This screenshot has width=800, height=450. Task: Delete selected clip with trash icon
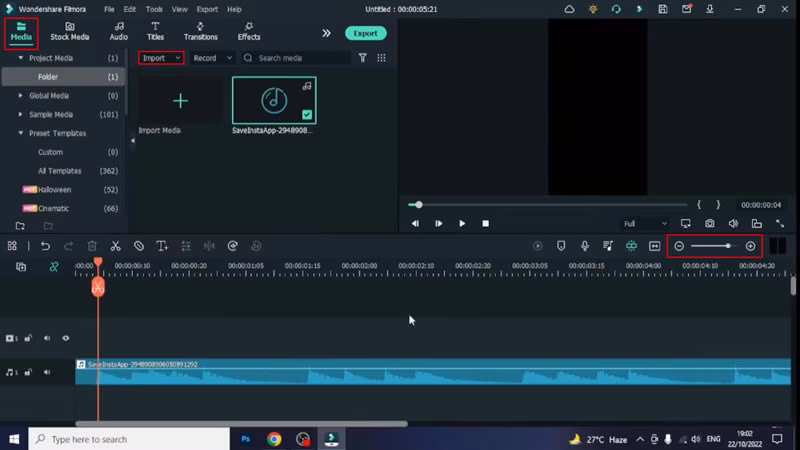coord(92,246)
